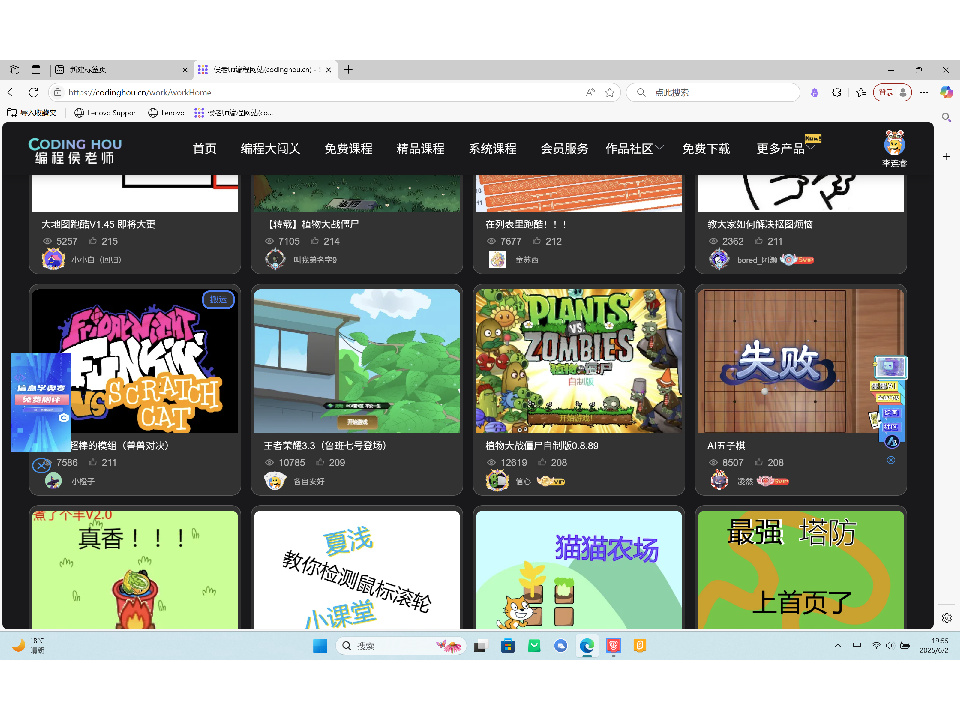960x720 pixels.
Task: Click the Windows taskbar search box
Action: click(x=401, y=646)
